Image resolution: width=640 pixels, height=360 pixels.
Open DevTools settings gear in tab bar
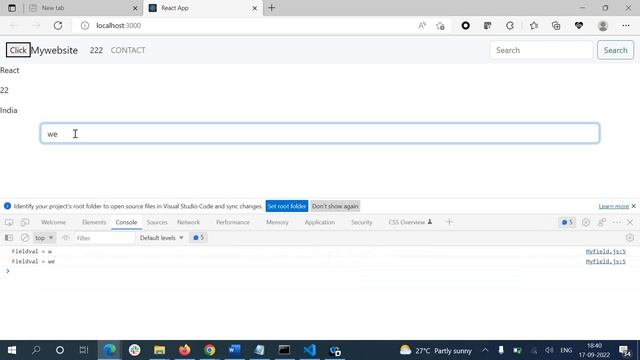coord(586,222)
